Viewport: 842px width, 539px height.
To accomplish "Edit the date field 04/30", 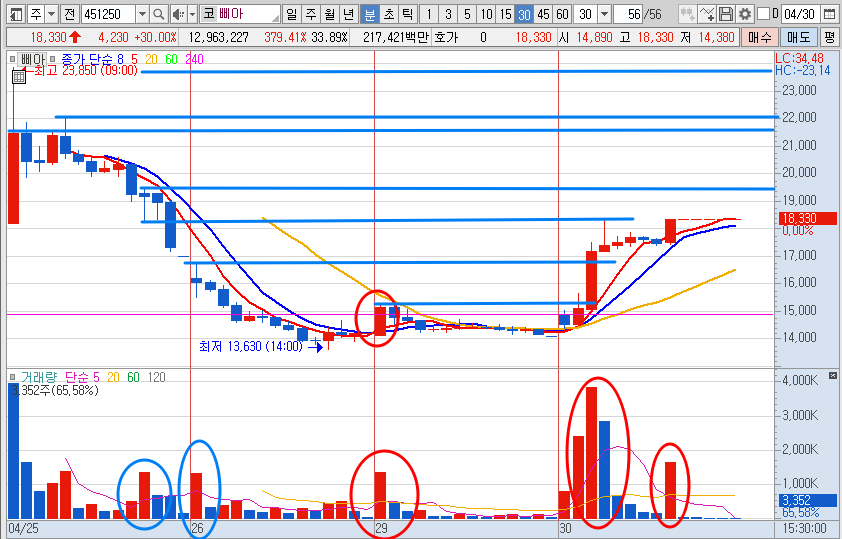I will [800, 14].
